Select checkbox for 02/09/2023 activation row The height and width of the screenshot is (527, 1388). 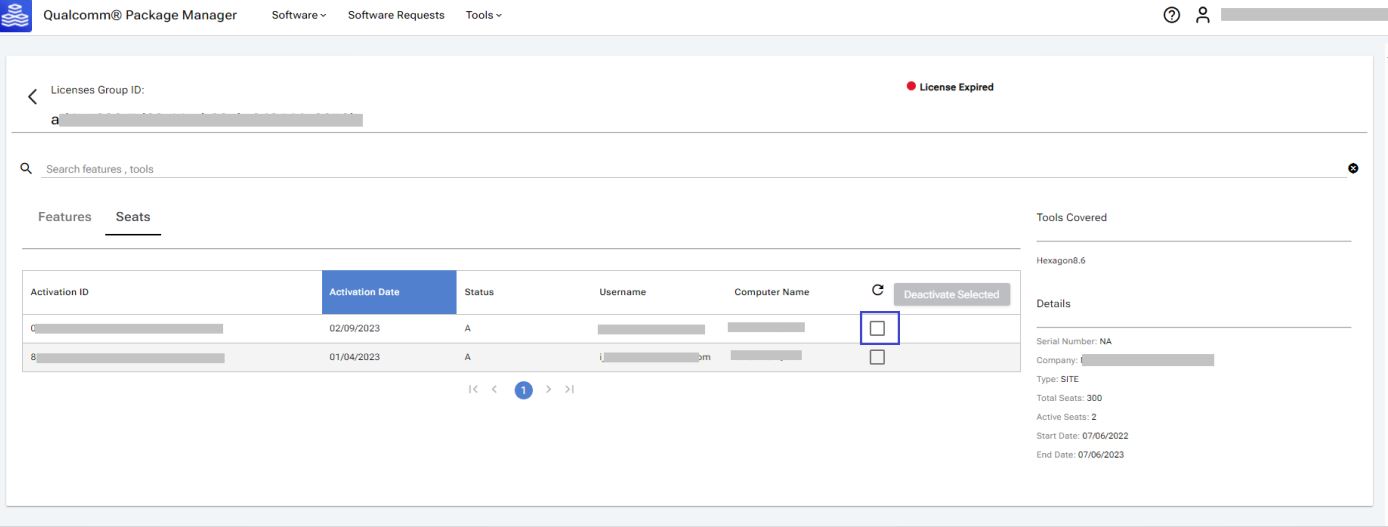[x=877, y=328]
